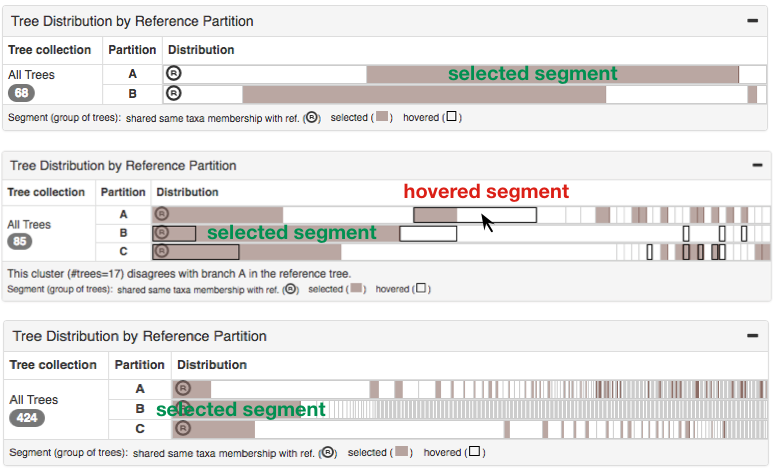Viewport: 773px width, 469px height.
Task: Collapse the bottom Tree Distribution panel with 424 trees
Action: tap(752, 336)
